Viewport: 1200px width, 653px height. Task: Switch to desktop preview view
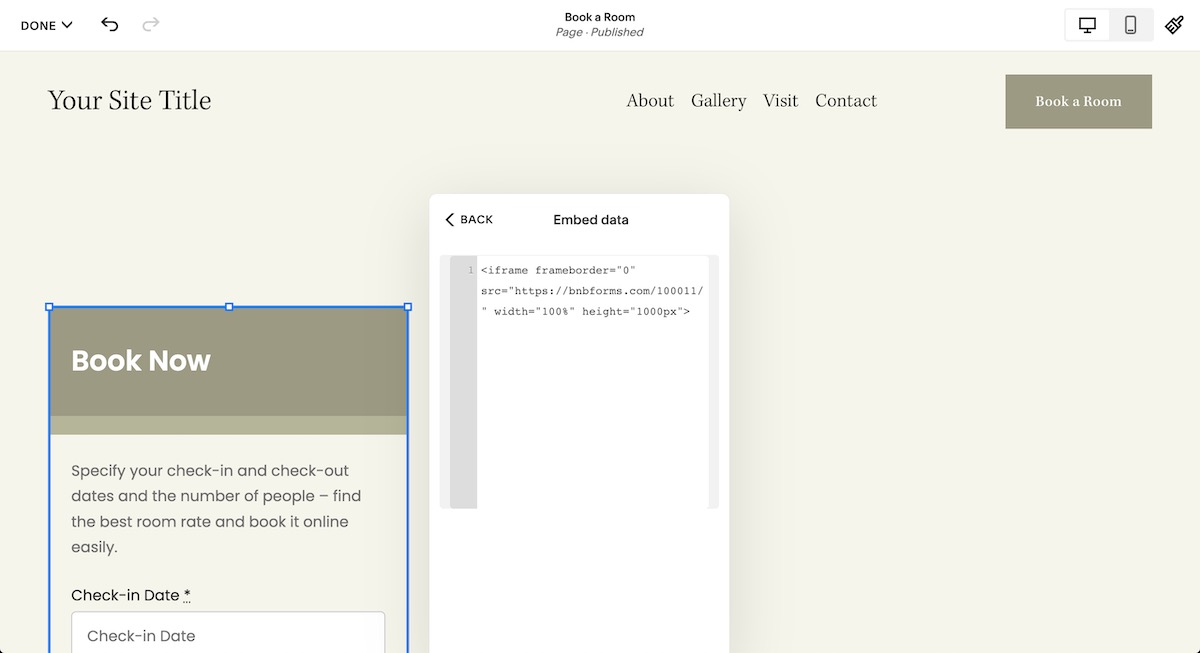(1088, 25)
